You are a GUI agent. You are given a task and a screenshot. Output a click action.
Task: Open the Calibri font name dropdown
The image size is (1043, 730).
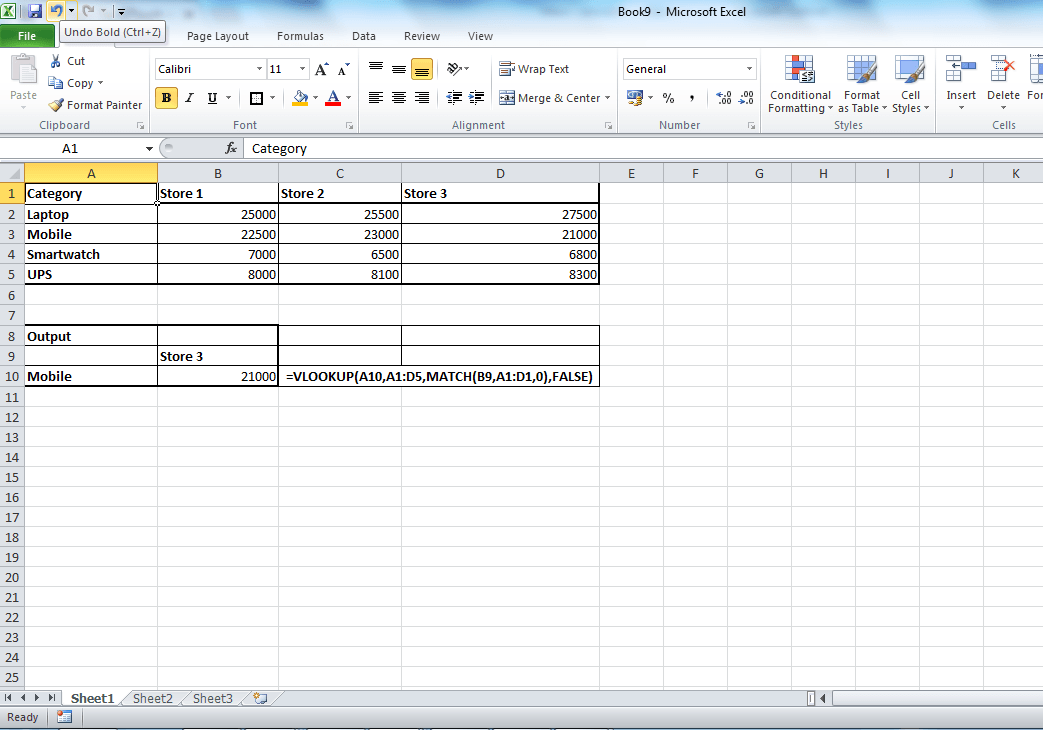[259, 69]
